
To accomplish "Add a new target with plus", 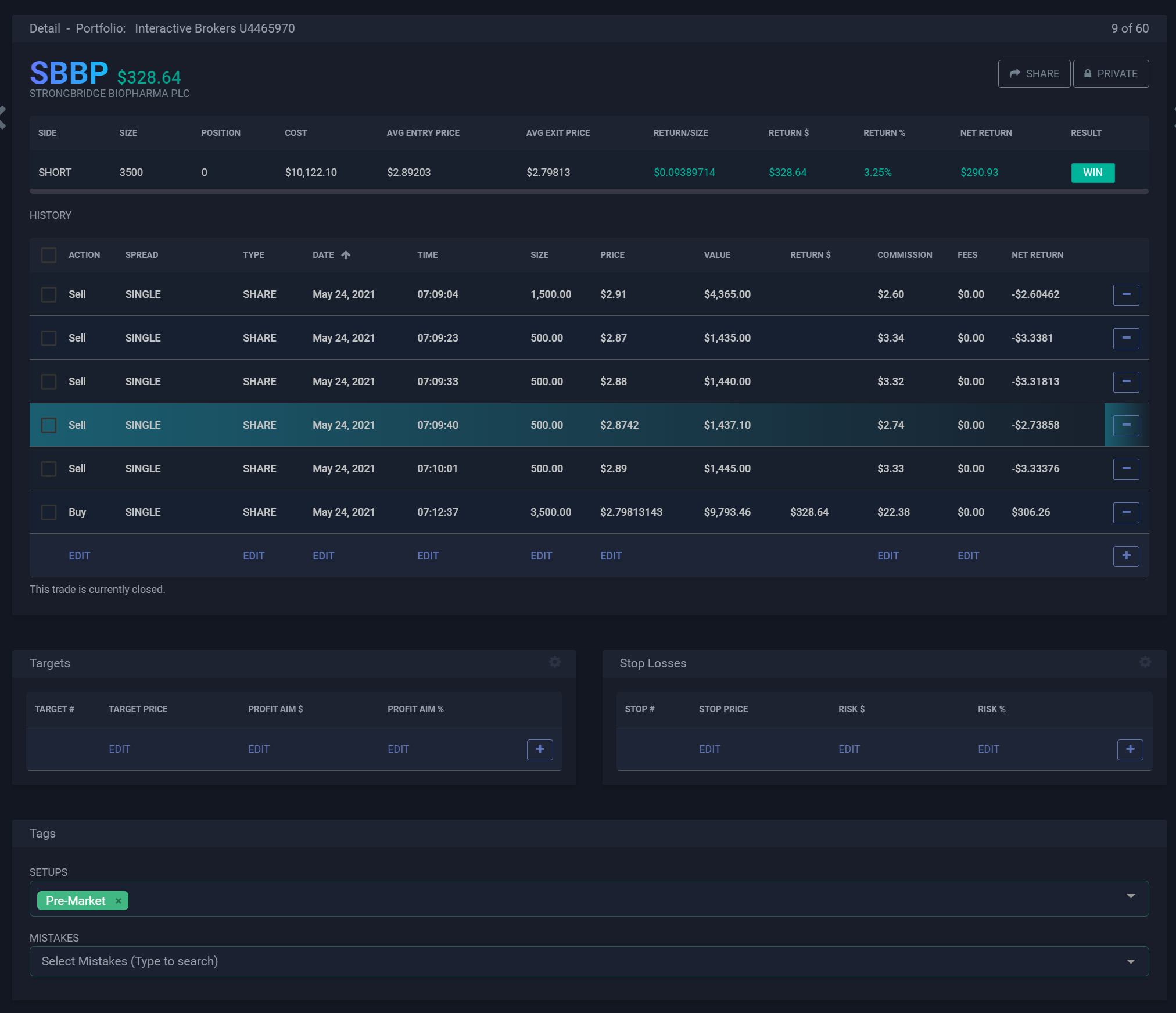I will pos(539,749).
